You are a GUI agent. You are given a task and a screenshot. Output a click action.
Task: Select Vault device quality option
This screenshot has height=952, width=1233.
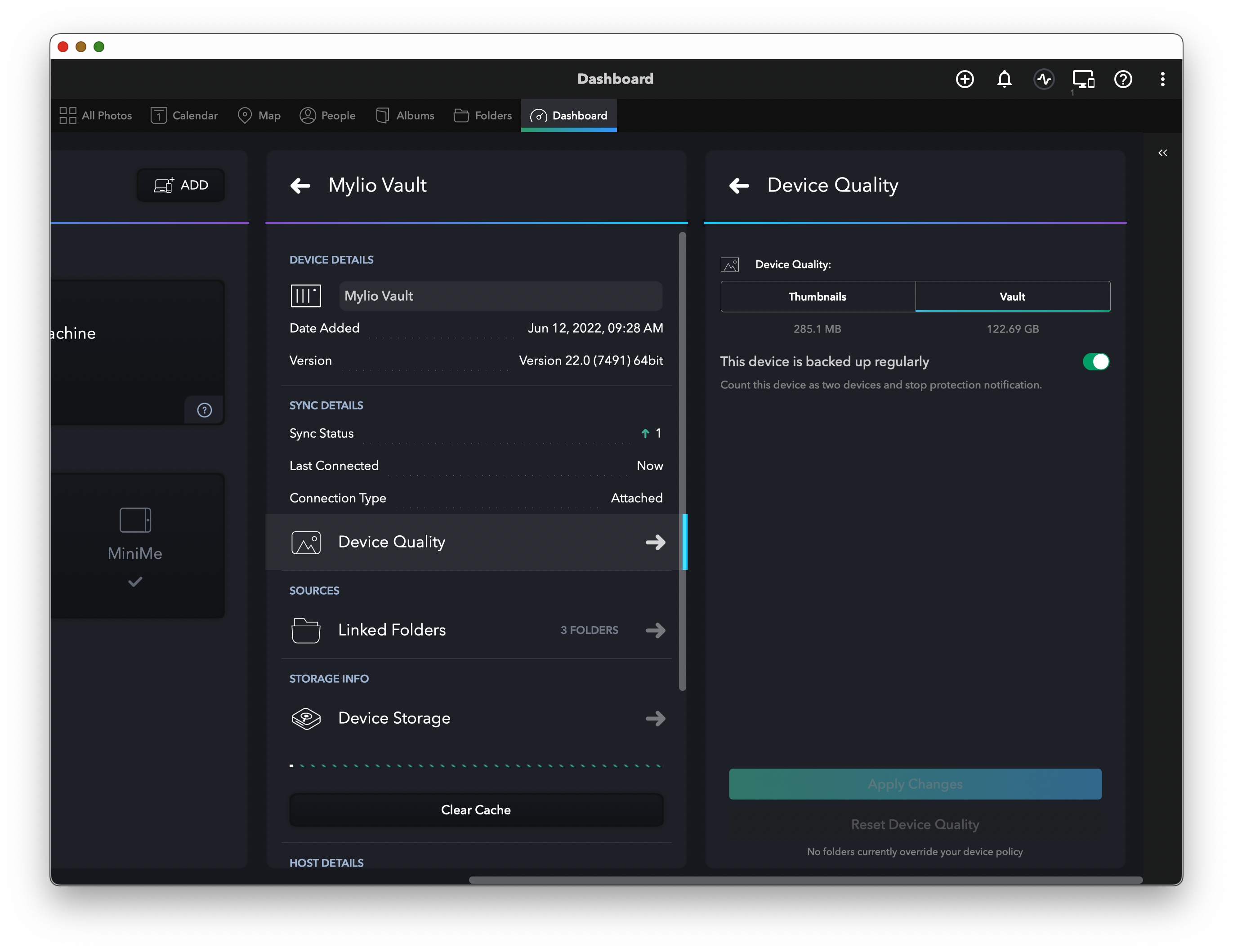[x=1012, y=297]
